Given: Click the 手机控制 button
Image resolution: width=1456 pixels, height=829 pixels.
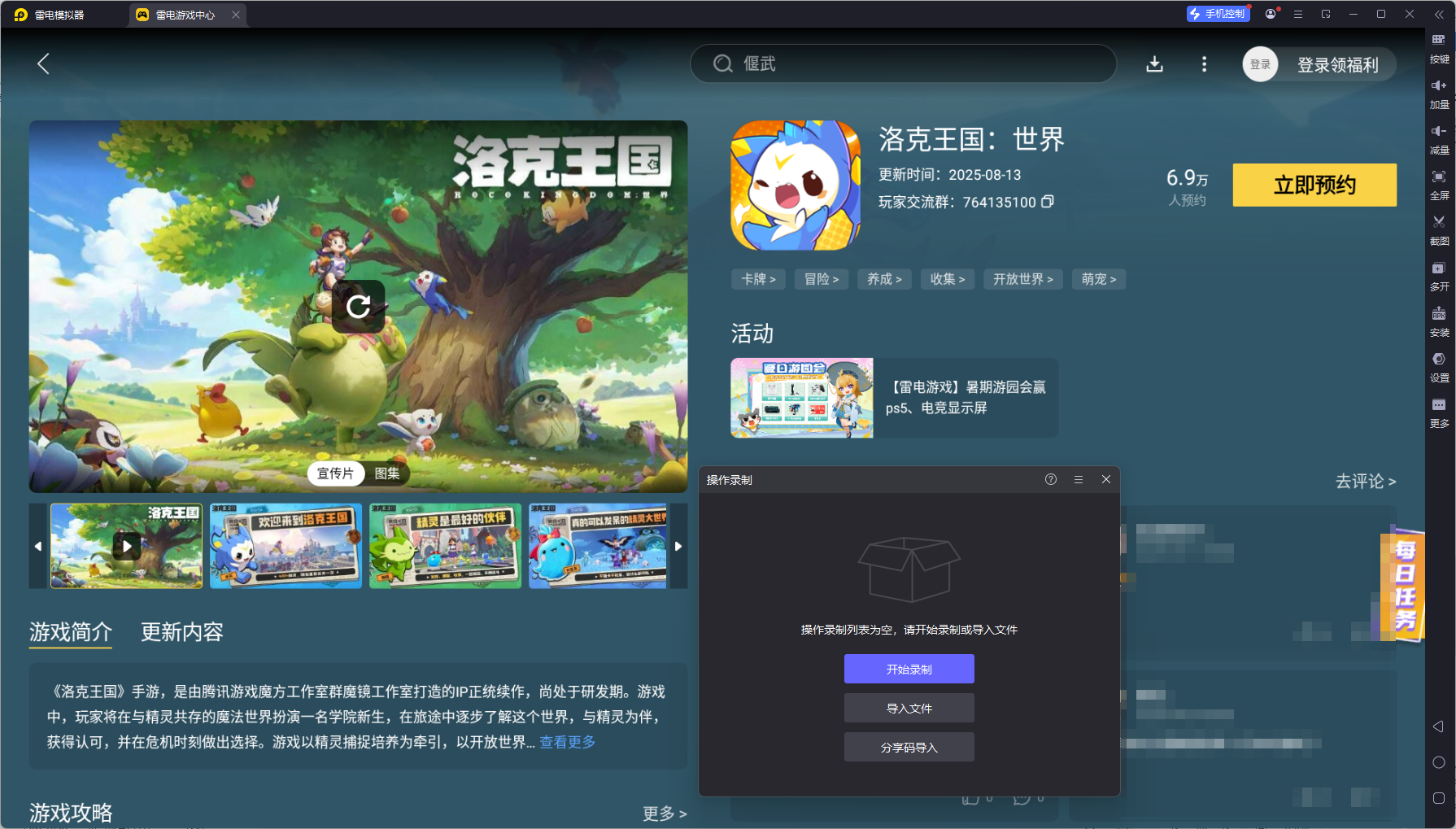Looking at the screenshot, I should tap(1218, 14).
